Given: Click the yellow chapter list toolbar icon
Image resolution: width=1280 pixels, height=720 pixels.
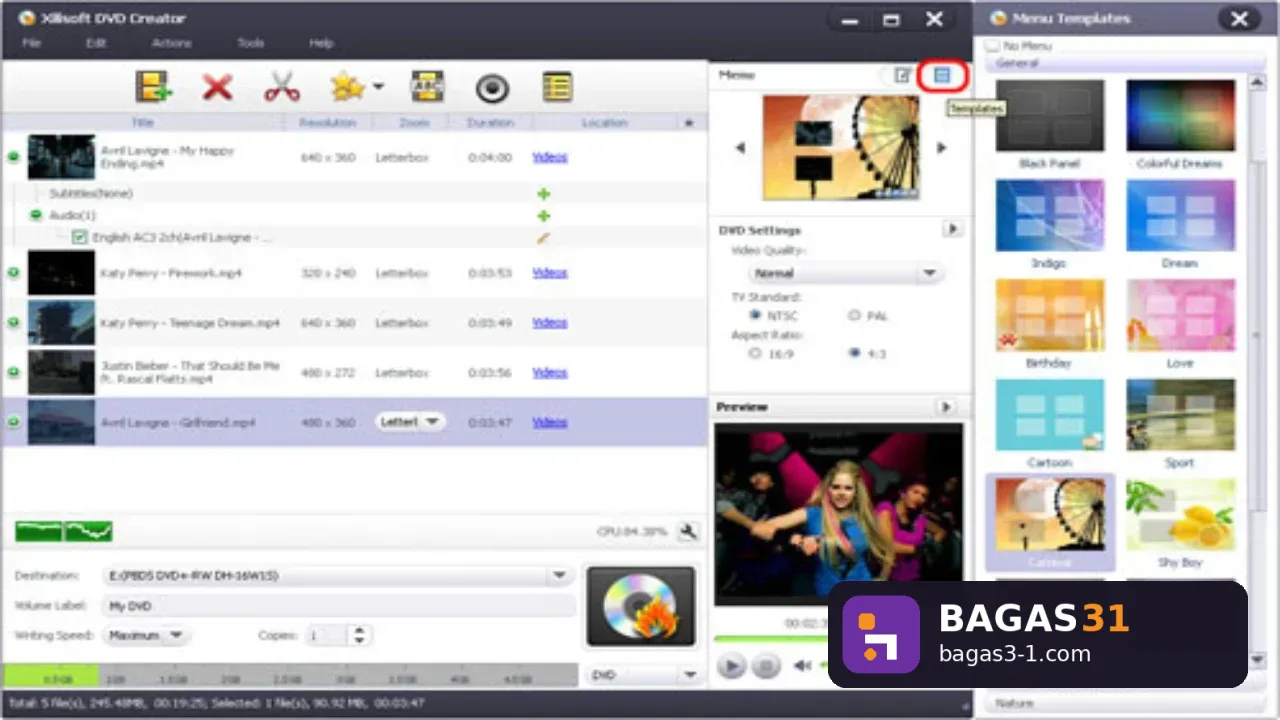Looking at the screenshot, I should click(557, 88).
